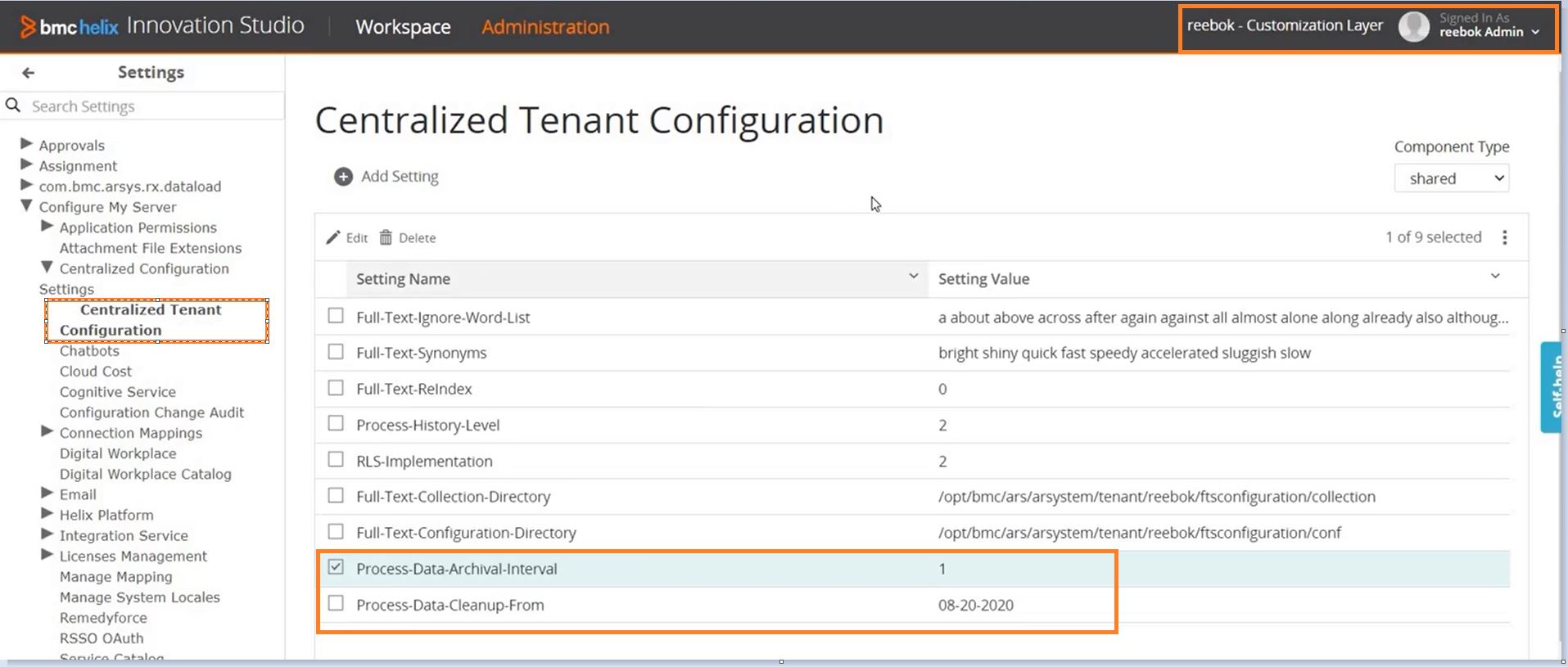This screenshot has width=1568, height=667.
Task: Go back using the Settings arrow
Action: pyautogui.click(x=29, y=73)
